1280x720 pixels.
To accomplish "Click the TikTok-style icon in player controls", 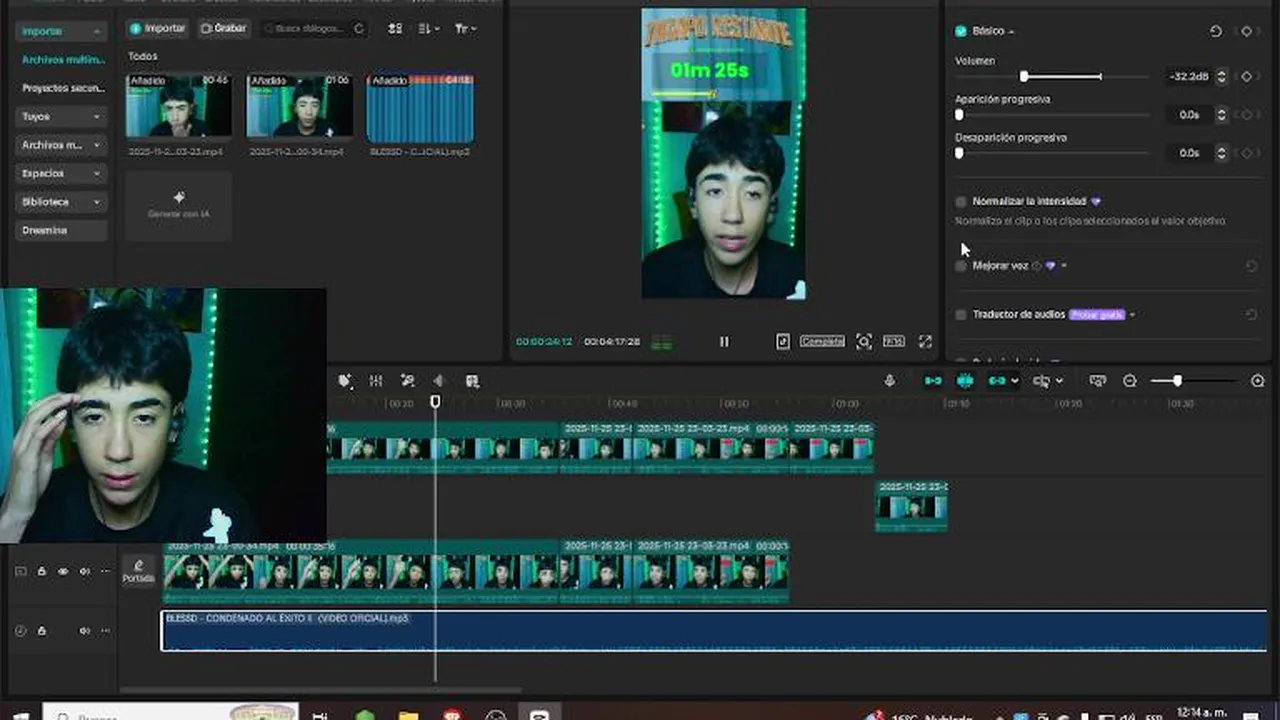I will (783, 341).
